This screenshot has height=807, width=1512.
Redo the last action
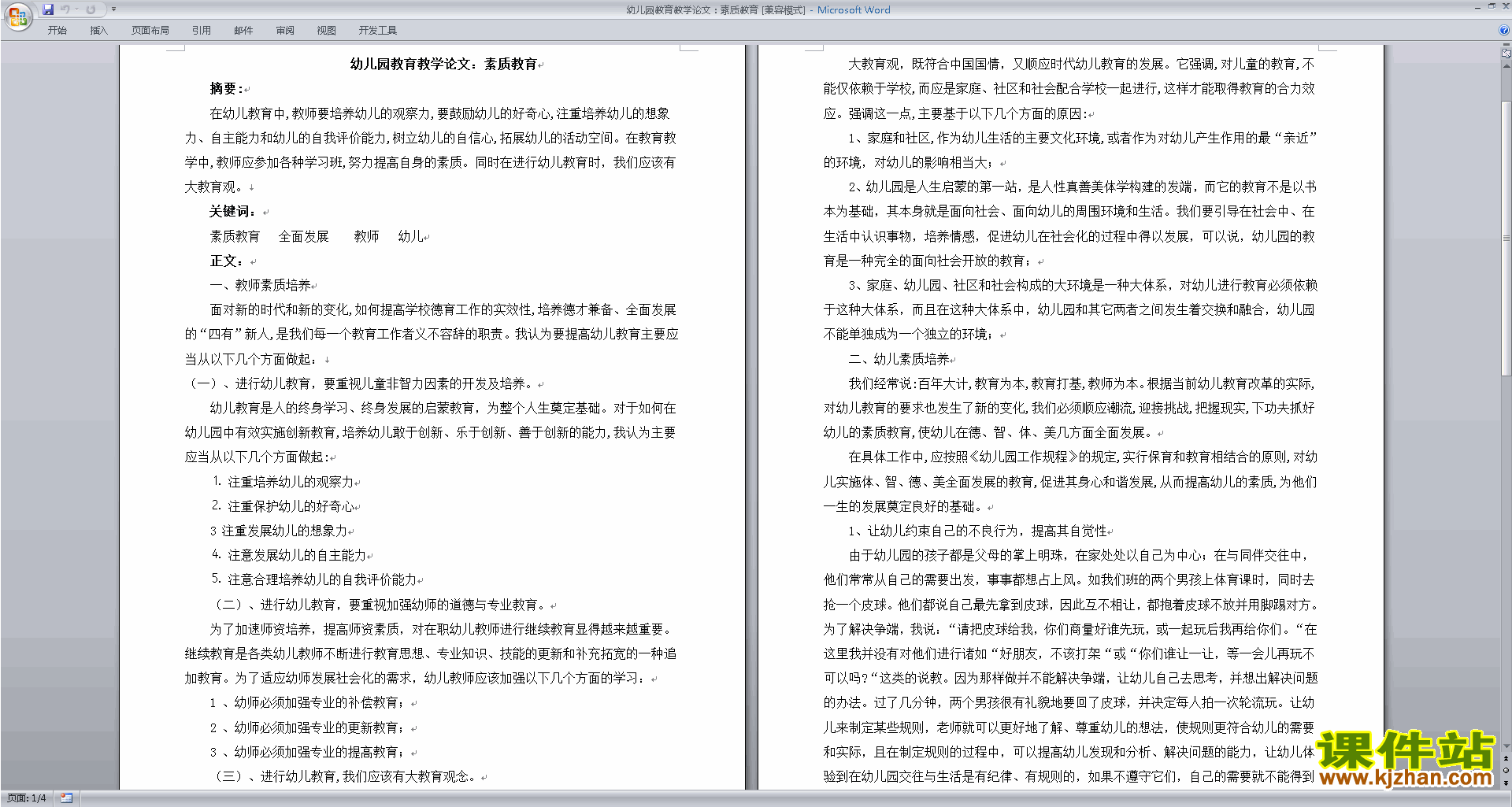[x=91, y=9]
